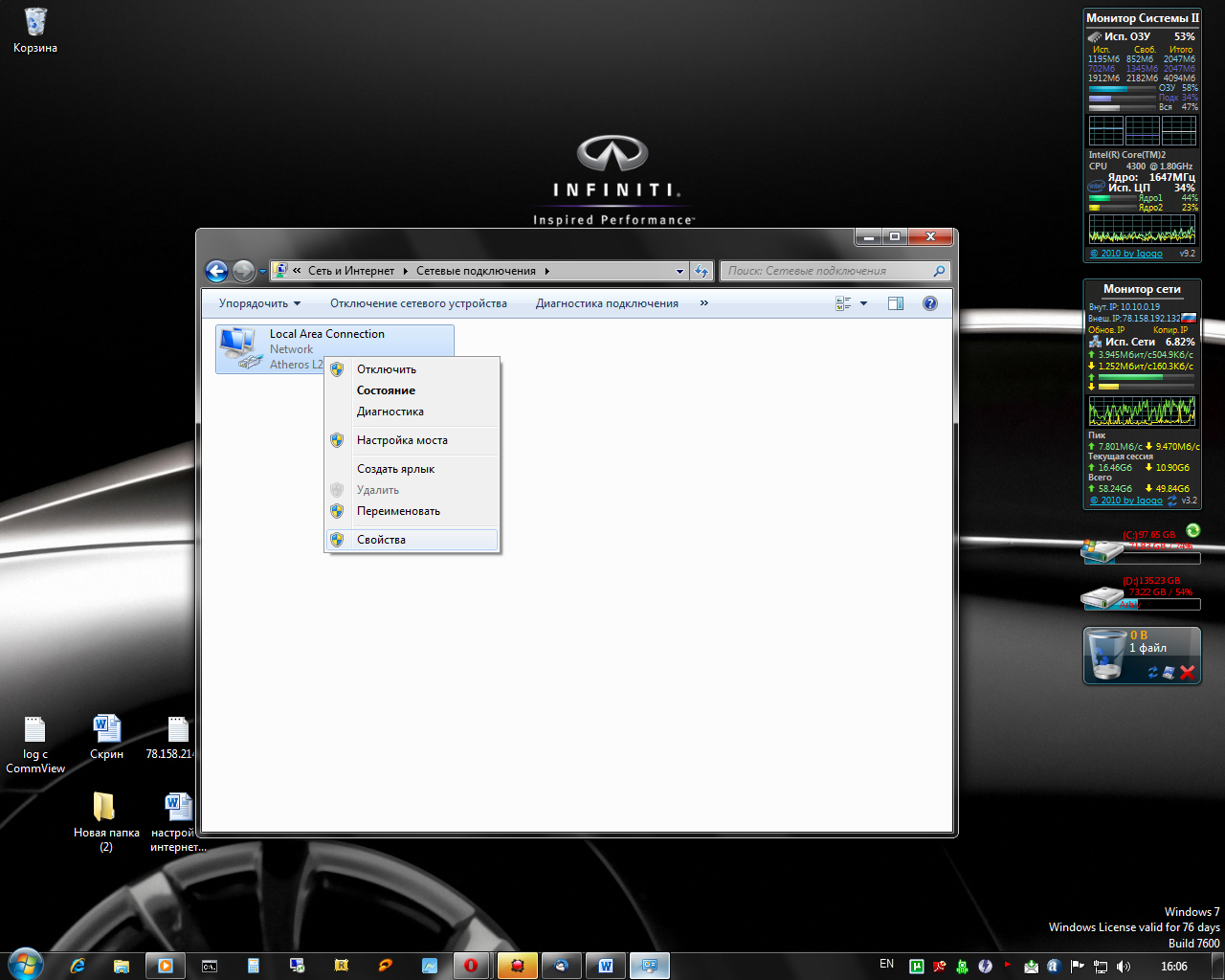1225x980 pixels.
Task: Choose Отключить in the context menu
Action: pos(412,369)
